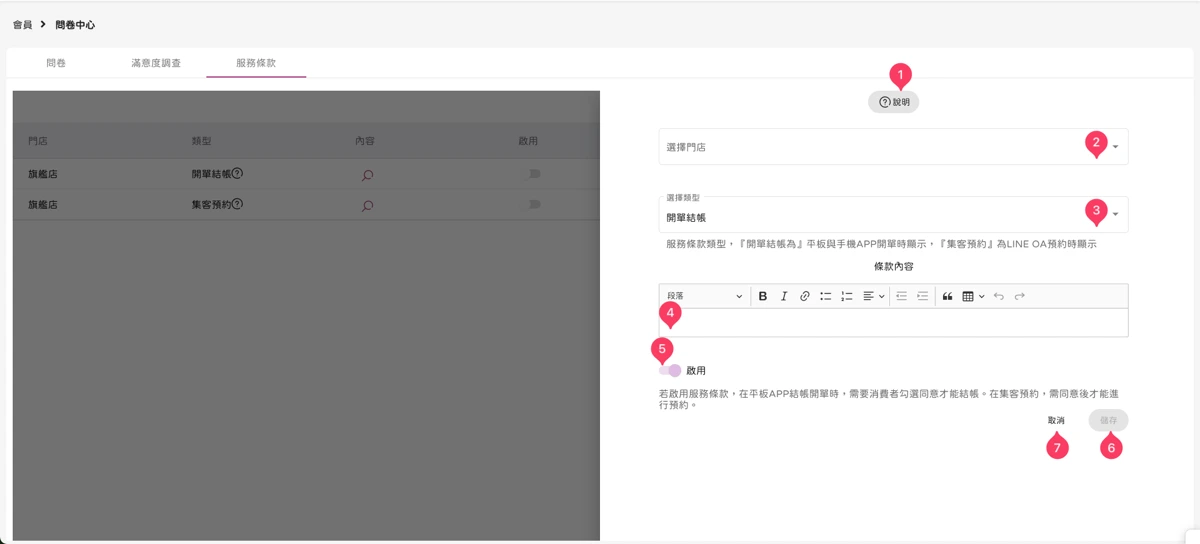Image resolution: width=1200 pixels, height=544 pixels.
Task: Insert a link with the editor link icon
Action: (805, 296)
